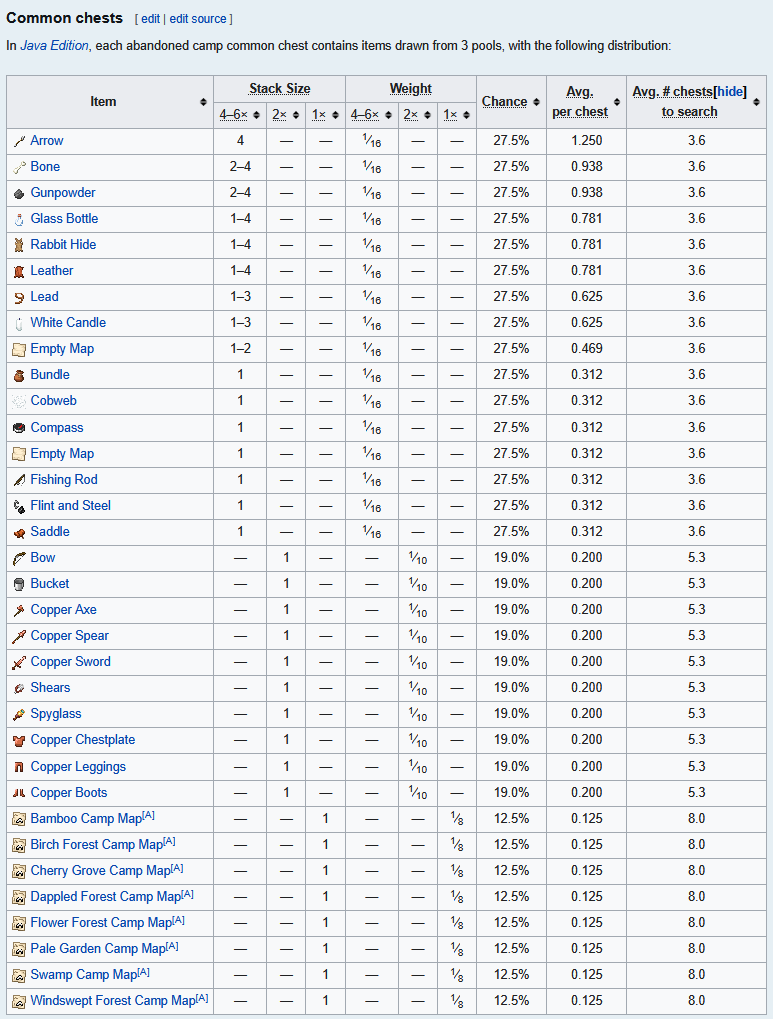Open the Birch Forest Camp Map link
773x1019 pixels.
click(x=96, y=845)
